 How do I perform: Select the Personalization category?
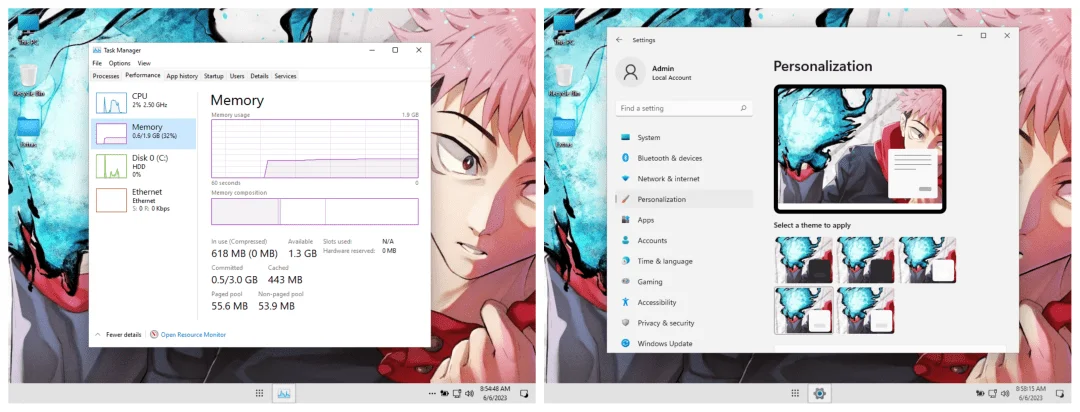tap(684, 199)
